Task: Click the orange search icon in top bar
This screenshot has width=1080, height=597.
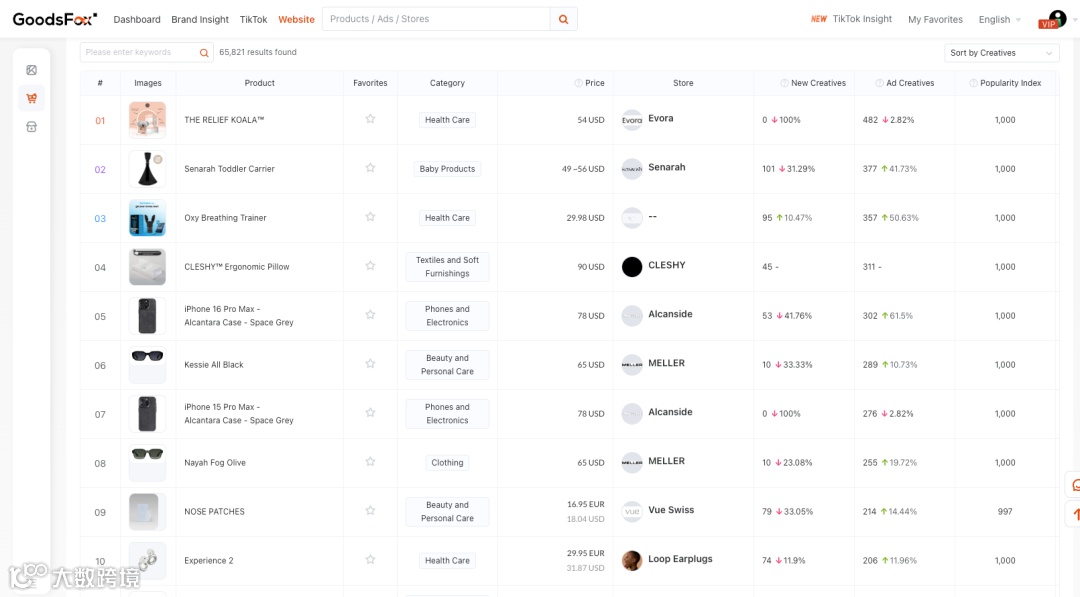Action: coord(563,19)
